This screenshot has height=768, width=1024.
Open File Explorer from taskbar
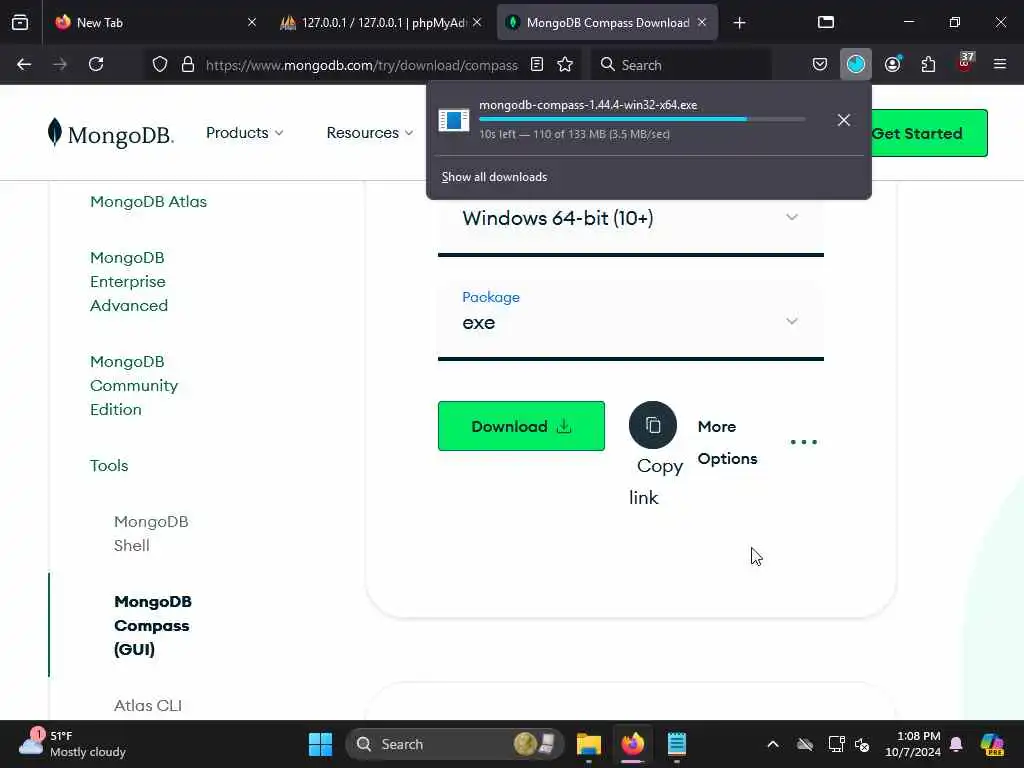(588, 744)
